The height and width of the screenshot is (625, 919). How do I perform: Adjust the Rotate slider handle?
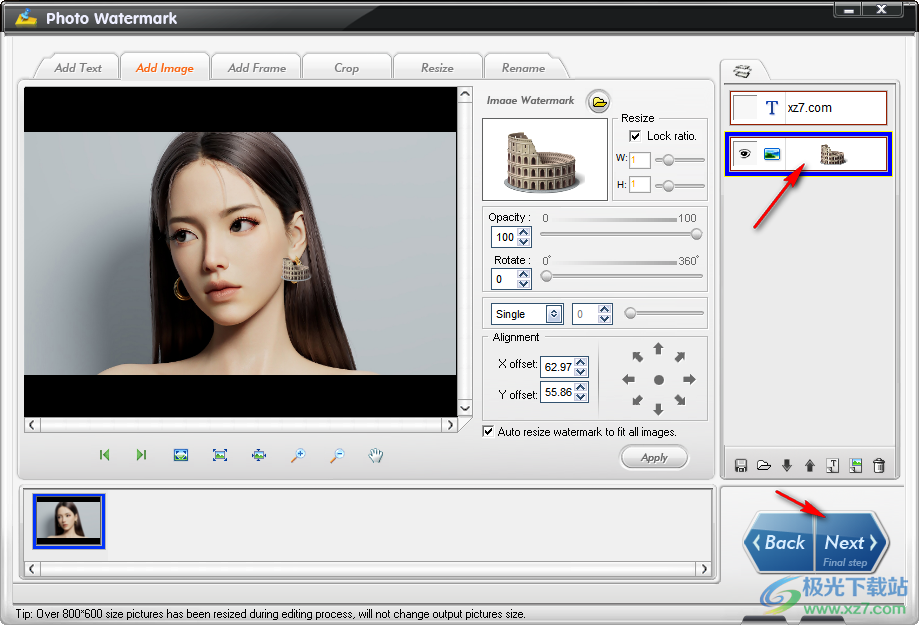coord(546,276)
